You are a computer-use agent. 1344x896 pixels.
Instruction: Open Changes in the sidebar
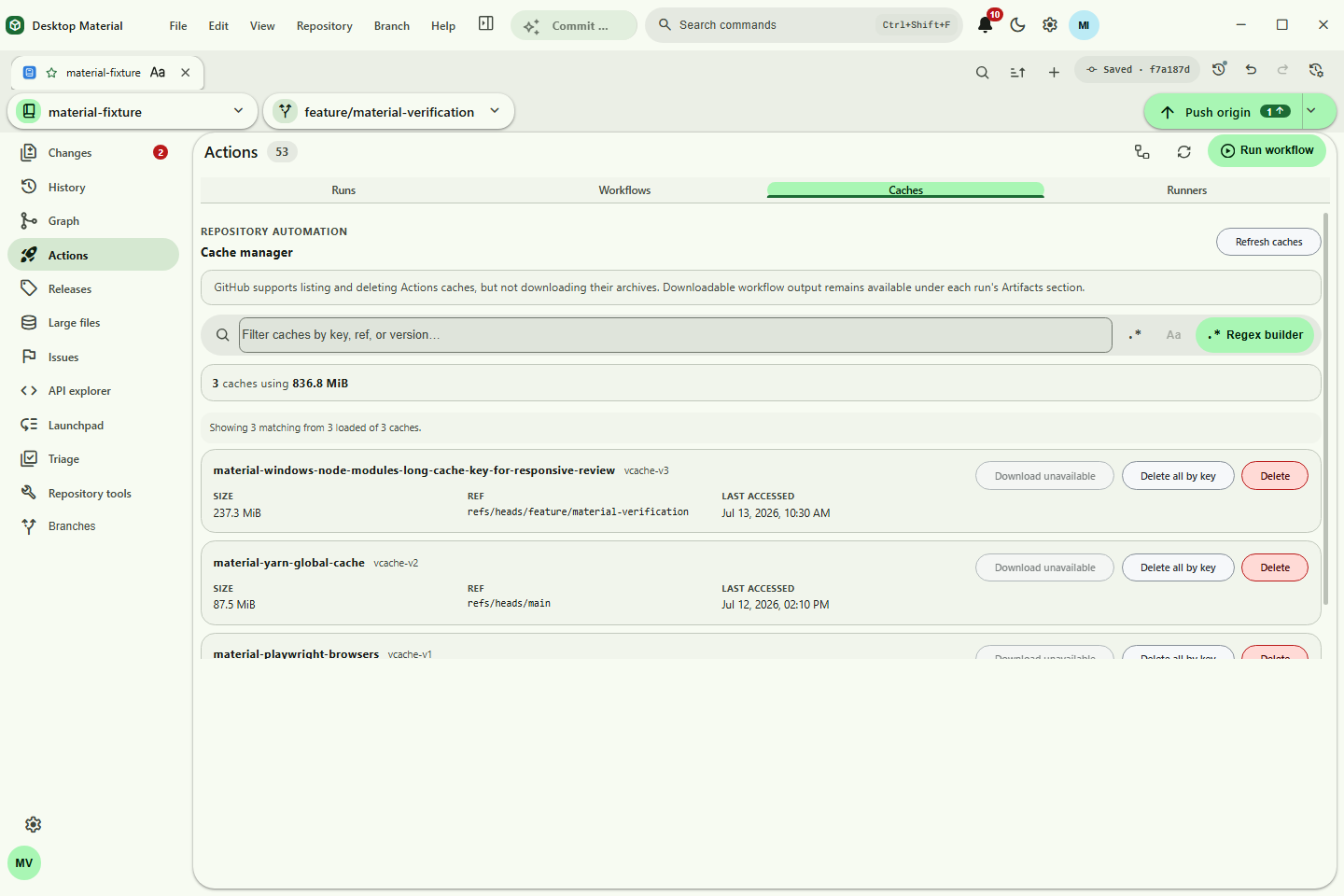coord(93,153)
